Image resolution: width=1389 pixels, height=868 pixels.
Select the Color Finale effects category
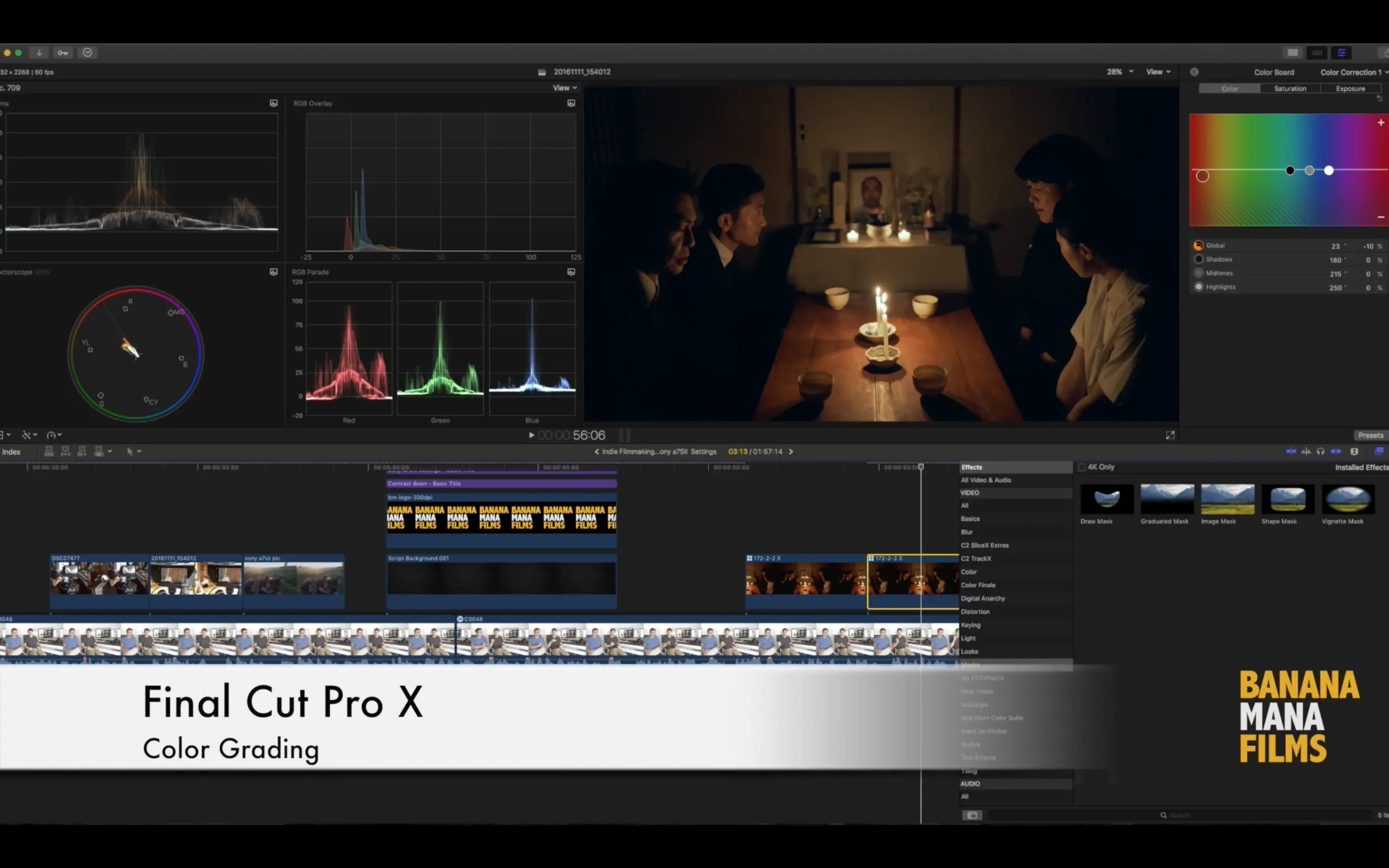[978, 585]
